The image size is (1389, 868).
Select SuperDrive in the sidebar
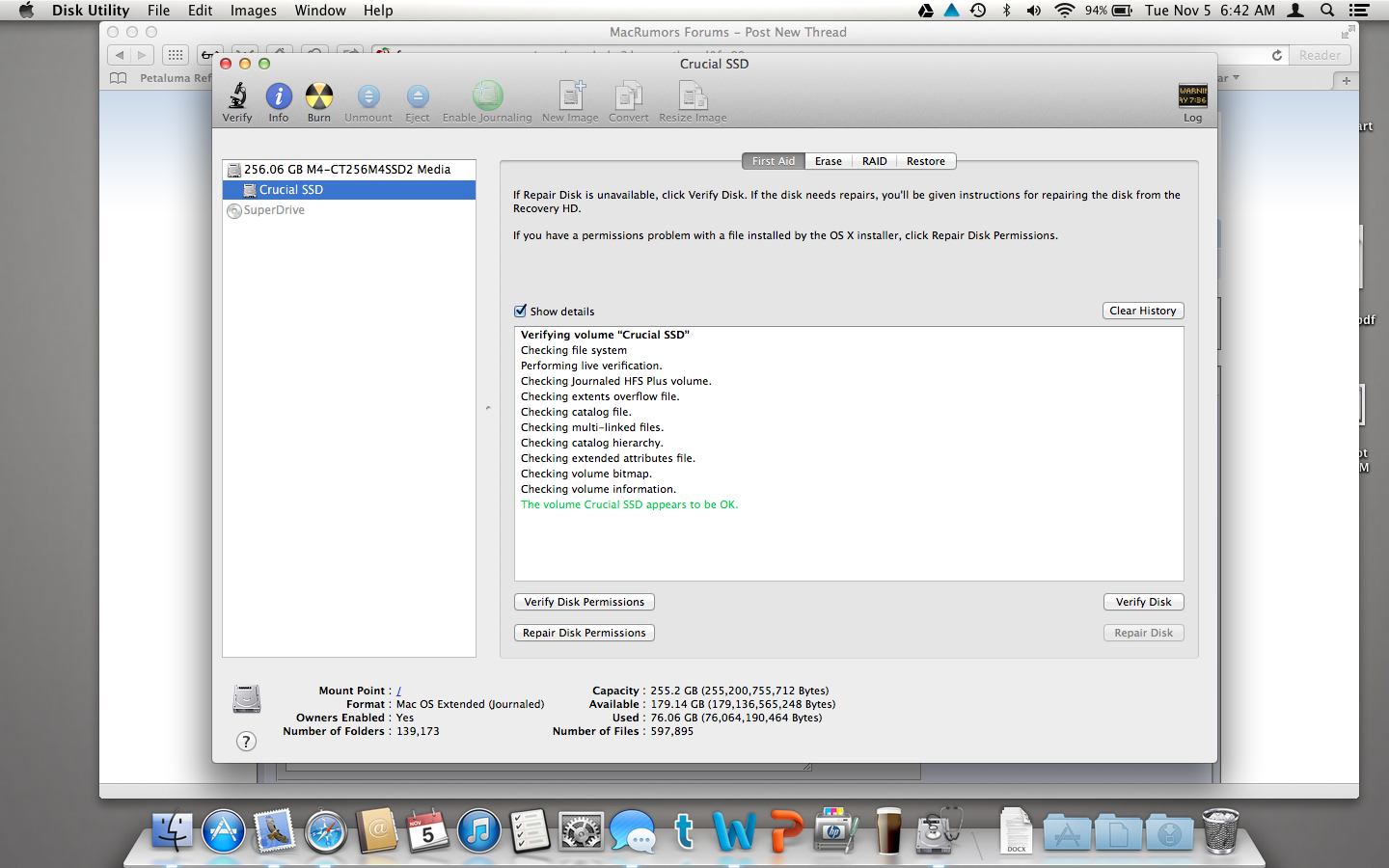coord(349,210)
